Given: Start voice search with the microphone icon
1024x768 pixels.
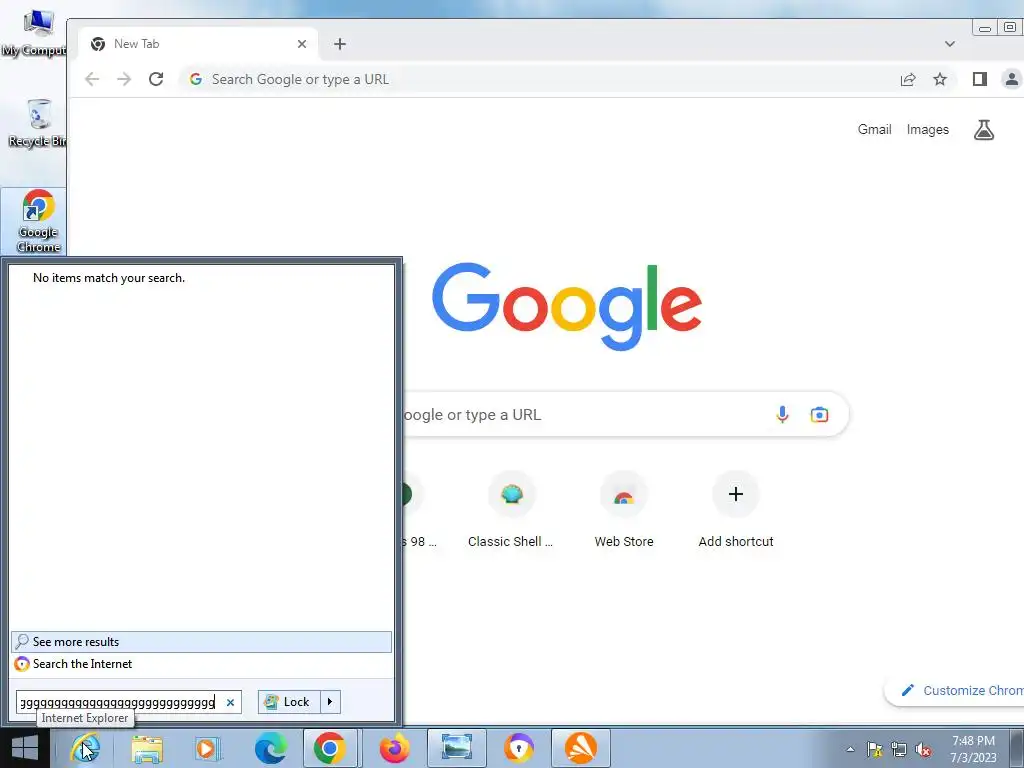Looking at the screenshot, I should coord(782,414).
